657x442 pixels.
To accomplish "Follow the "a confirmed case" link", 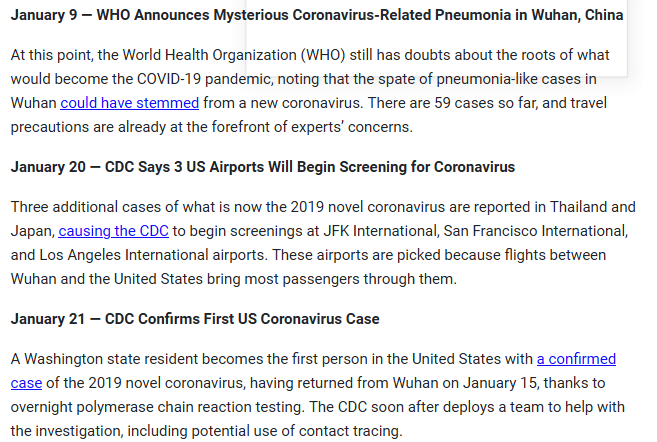I will [x=575, y=358].
